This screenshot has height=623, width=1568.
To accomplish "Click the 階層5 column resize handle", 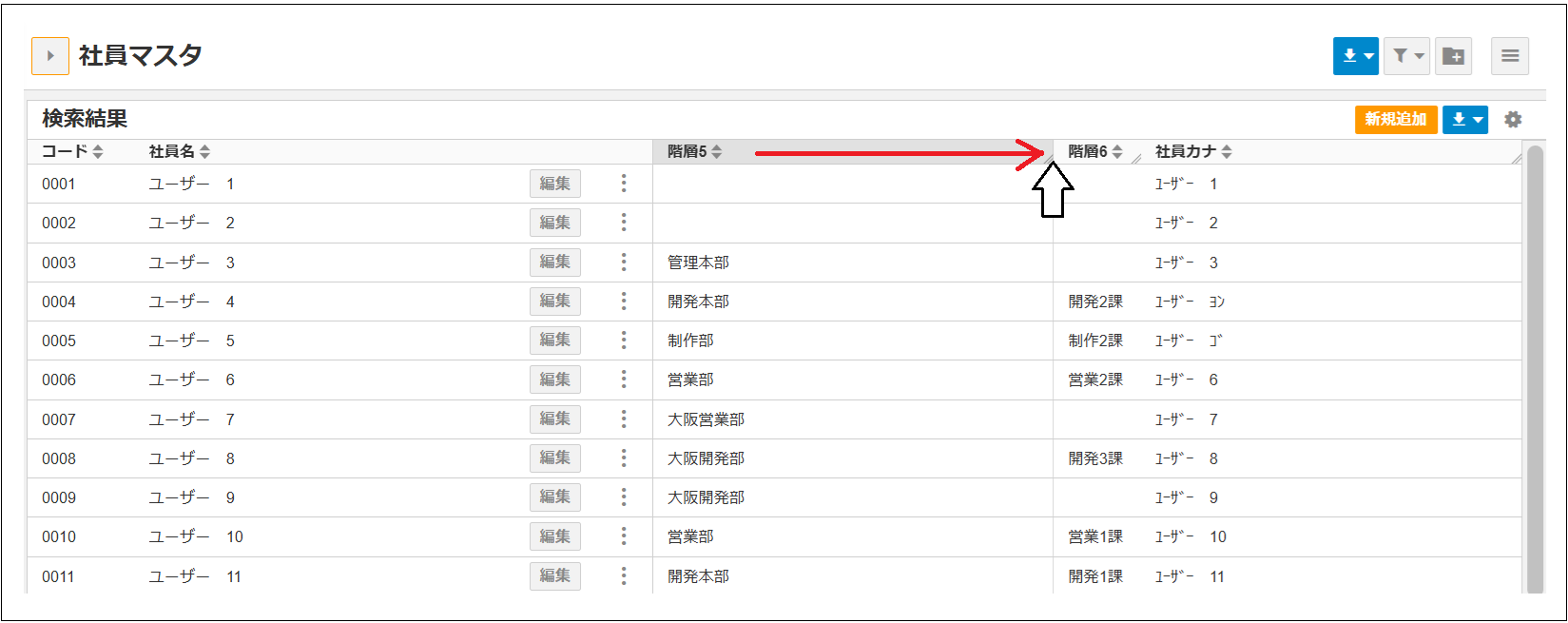I will click(x=1048, y=158).
